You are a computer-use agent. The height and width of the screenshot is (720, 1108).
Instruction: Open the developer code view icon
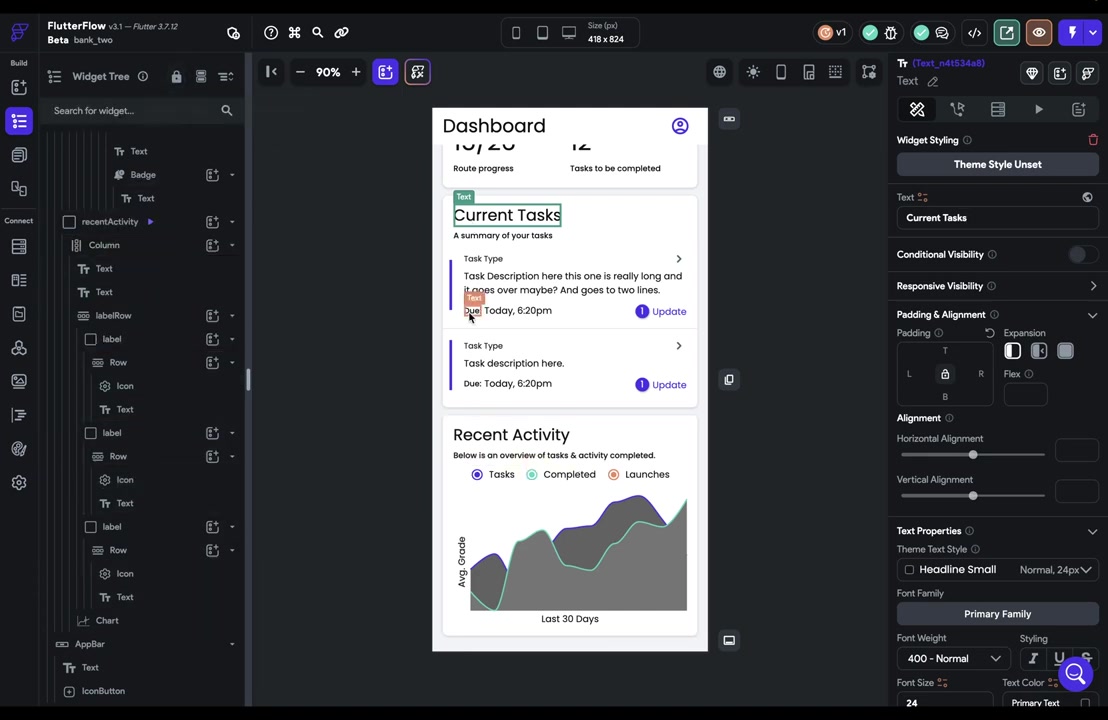pos(974,33)
